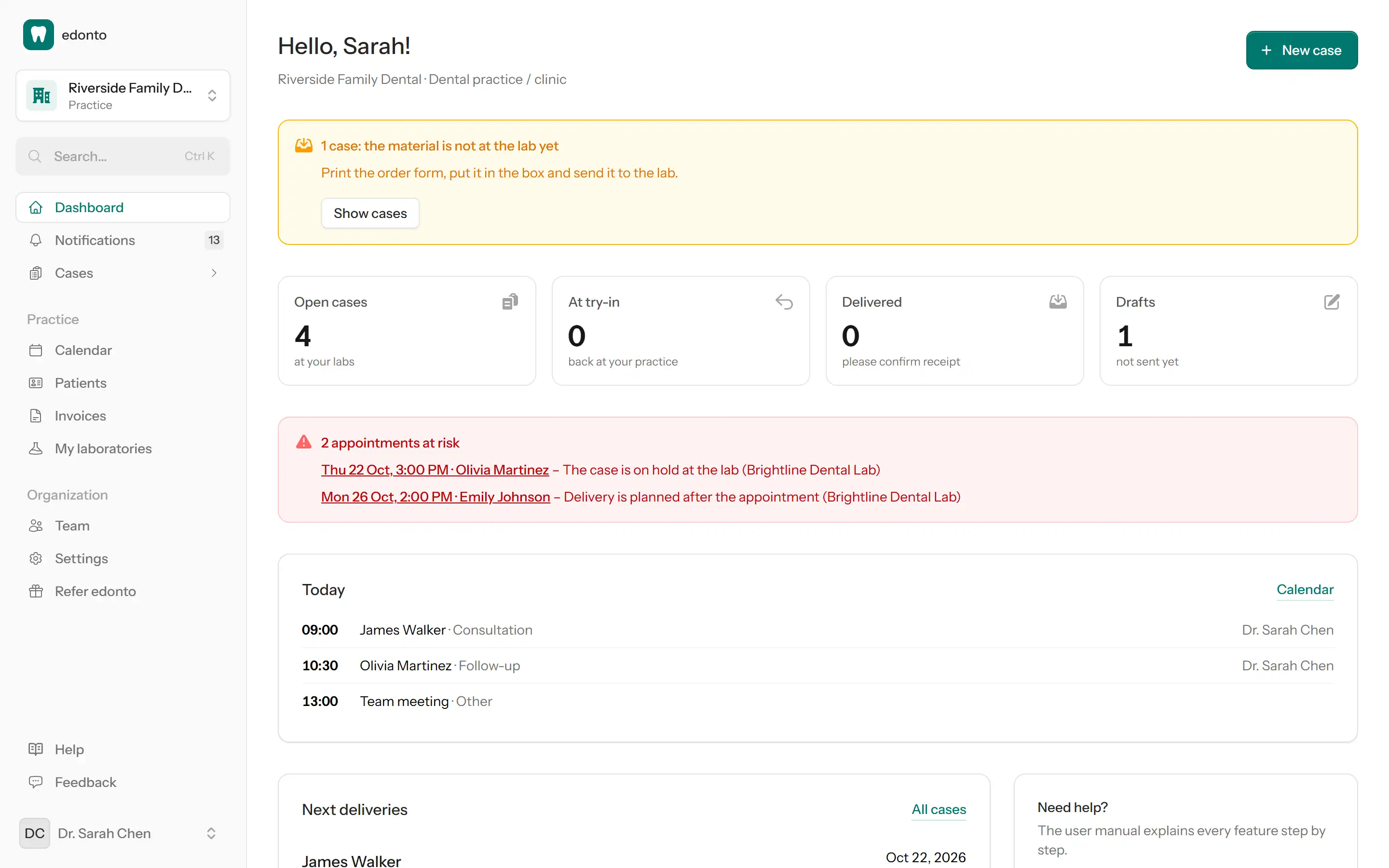Image resolution: width=1389 pixels, height=868 pixels.
Task: Select the 10:30 Olivia Martinez Follow-up row
Action: [817, 665]
